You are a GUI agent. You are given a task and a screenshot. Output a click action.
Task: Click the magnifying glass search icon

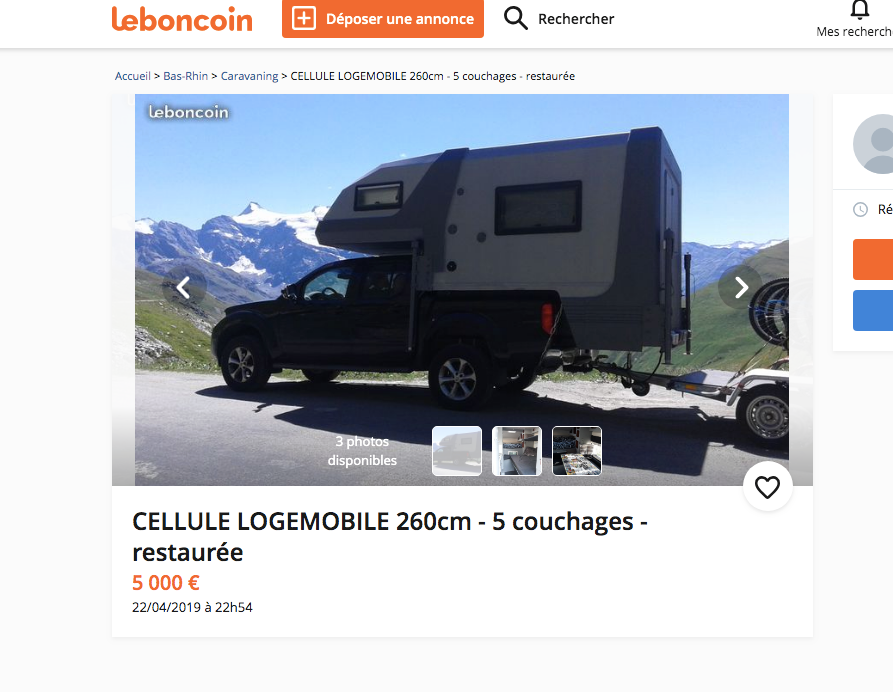[515, 18]
